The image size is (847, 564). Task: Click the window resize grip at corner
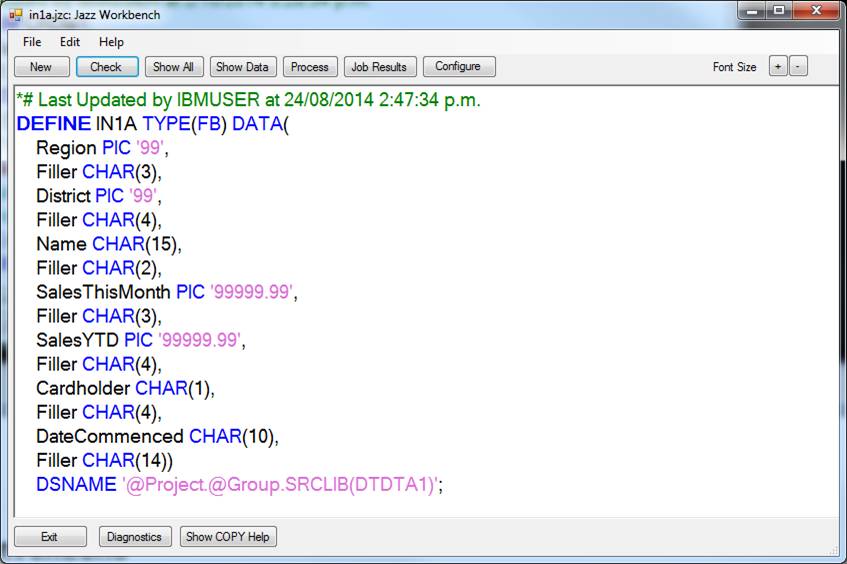tap(833, 550)
